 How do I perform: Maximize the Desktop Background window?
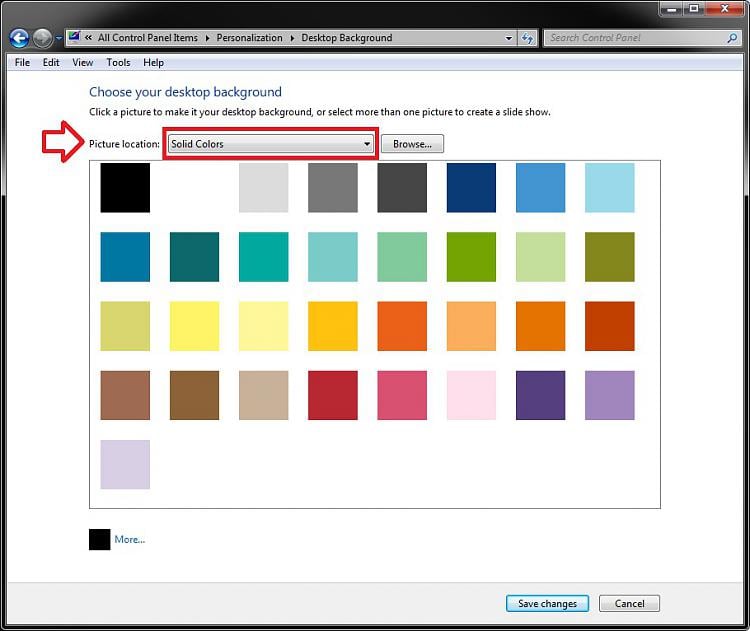pyautogui.click(x=694, y=8)
